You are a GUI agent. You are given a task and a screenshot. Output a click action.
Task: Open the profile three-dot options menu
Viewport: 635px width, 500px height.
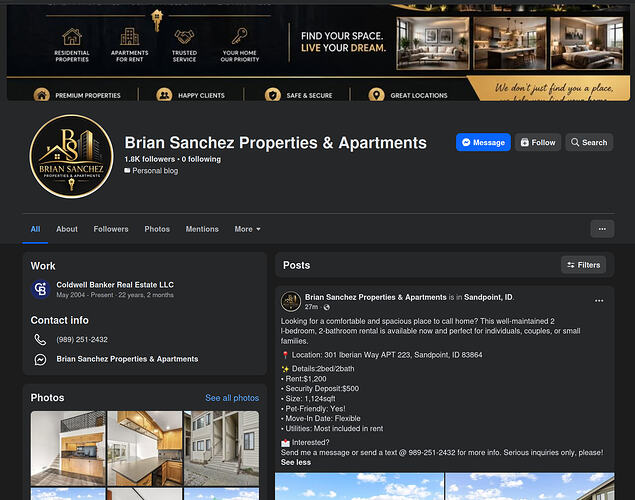coord(602,229)
